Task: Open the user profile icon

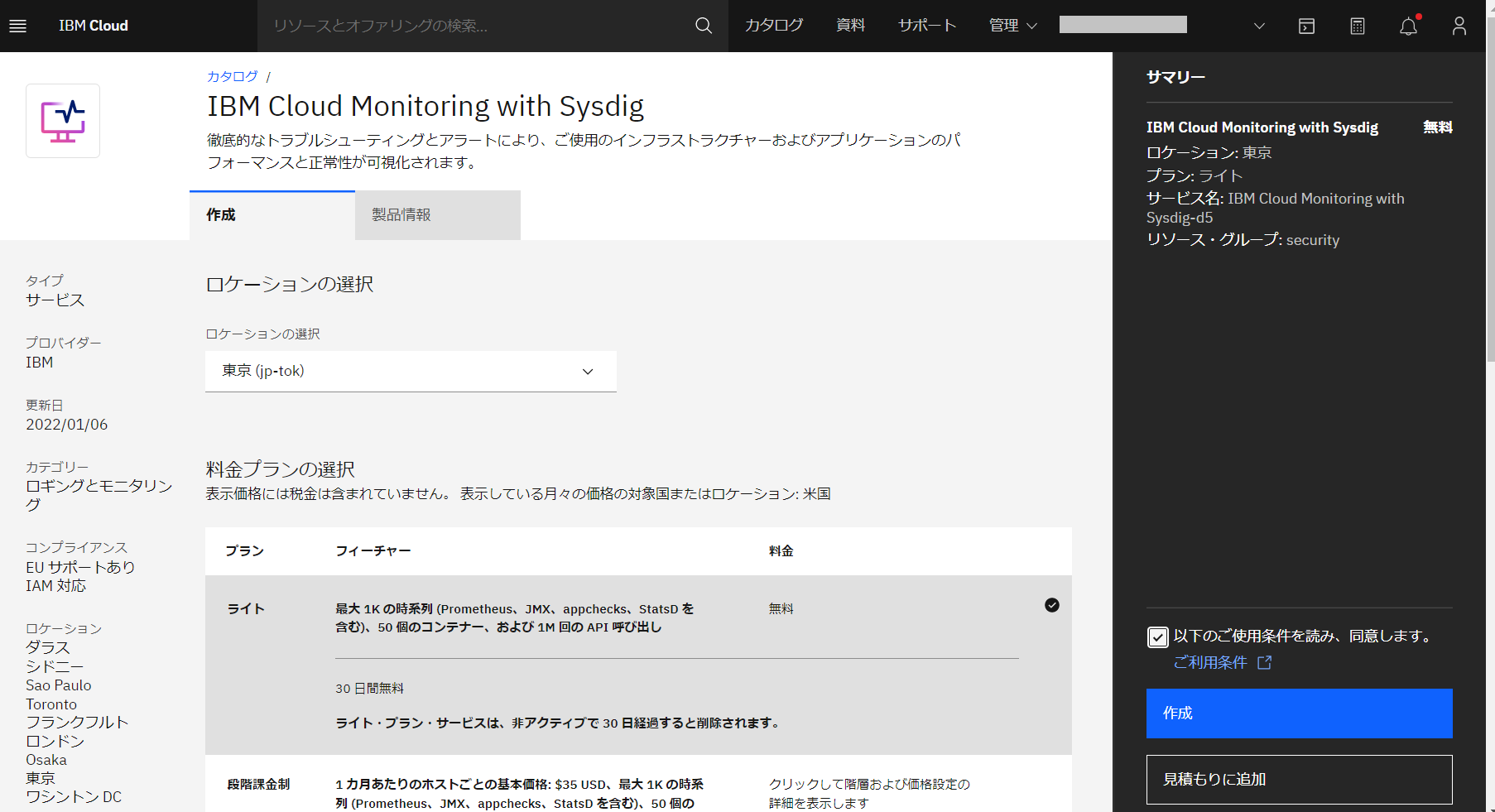Action: 1459,26
